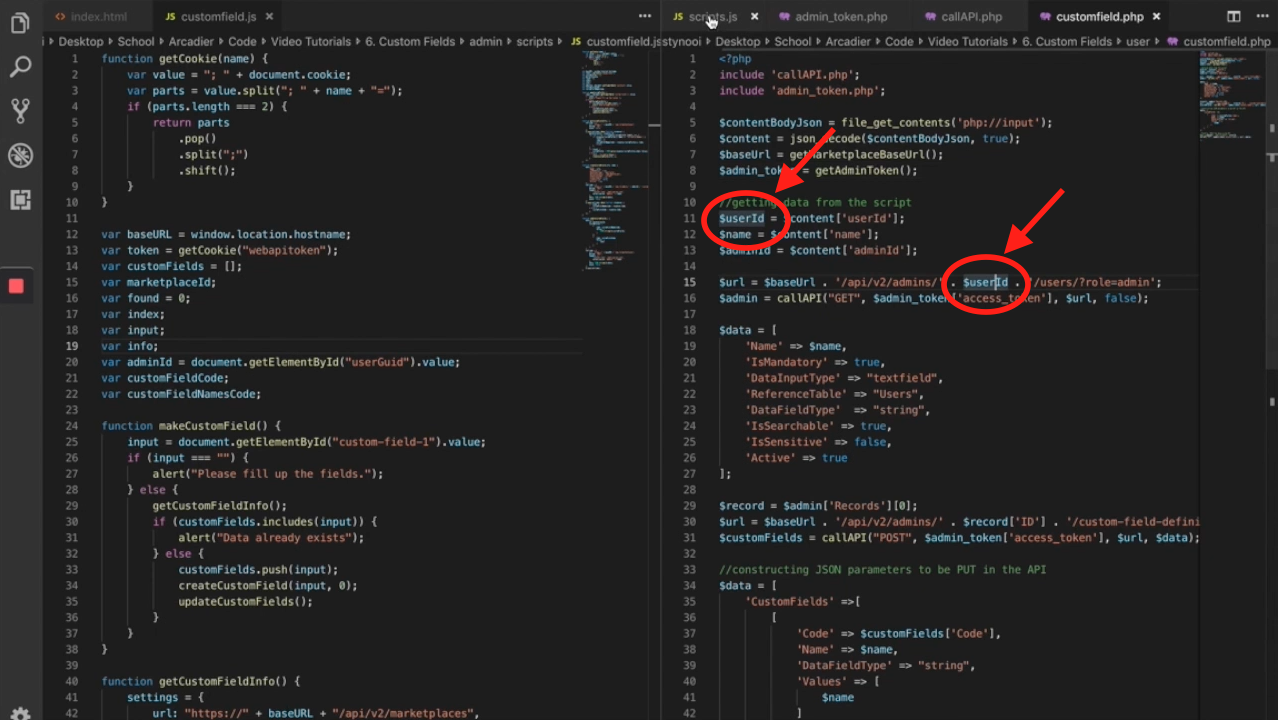Expand the user breadcrumb folder

tap(1138, 42)
